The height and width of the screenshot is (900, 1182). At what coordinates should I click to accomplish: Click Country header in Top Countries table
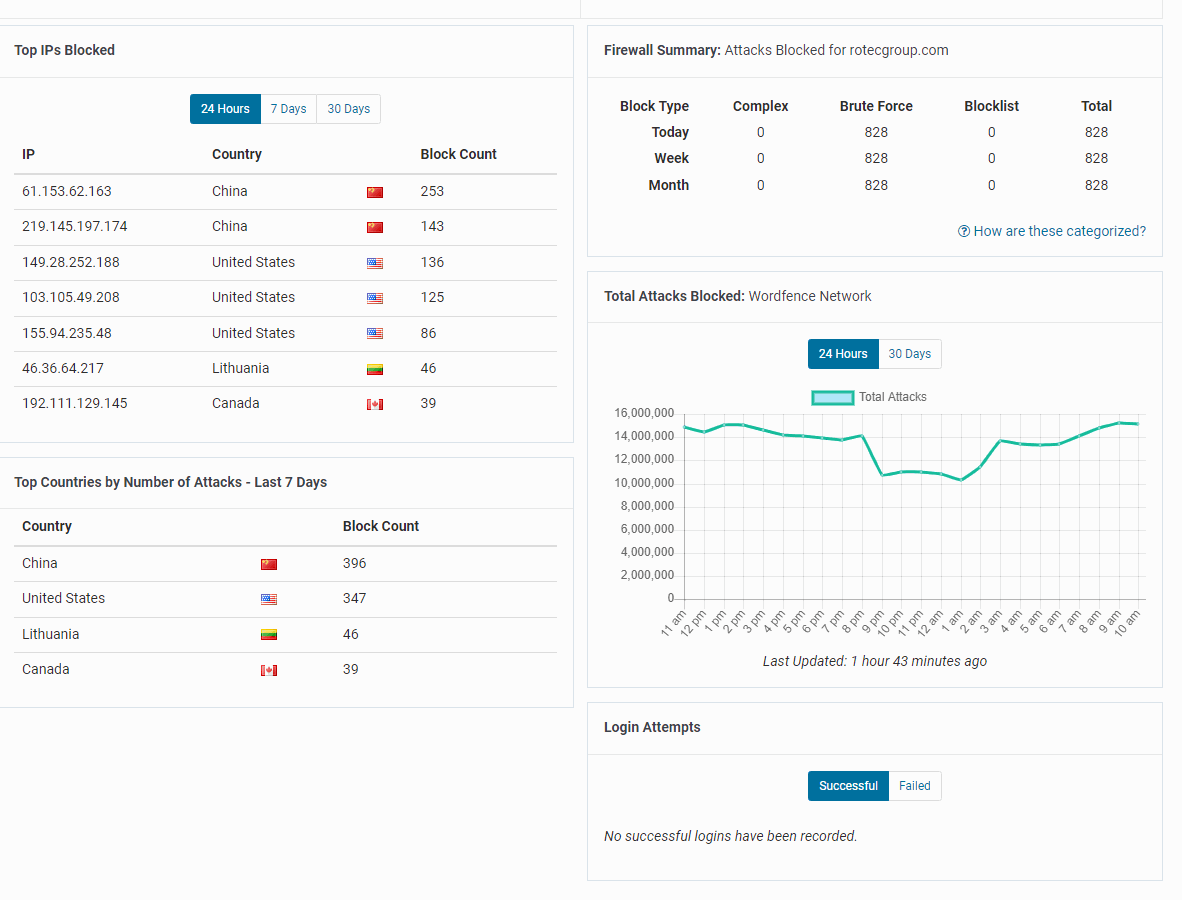click(47, 526)
